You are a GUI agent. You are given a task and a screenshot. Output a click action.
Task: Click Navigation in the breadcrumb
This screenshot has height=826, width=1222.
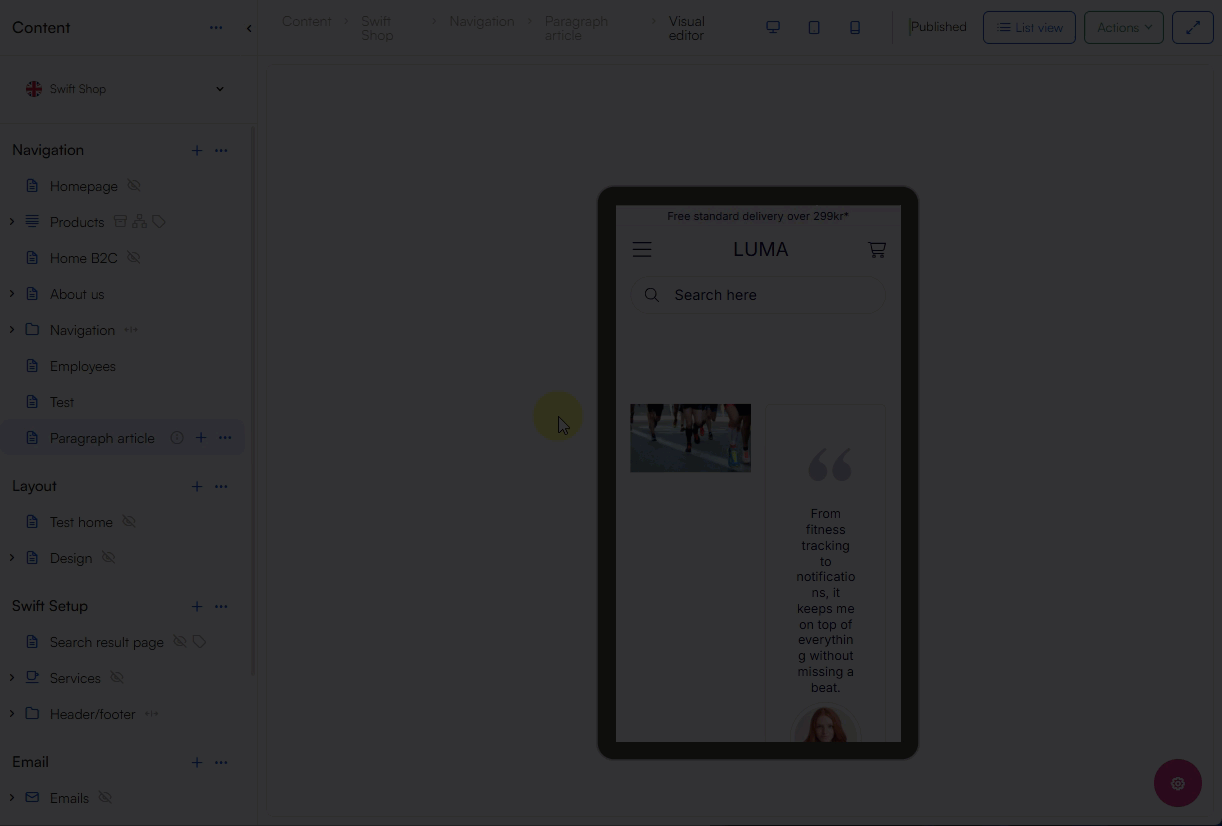point(481,21)
